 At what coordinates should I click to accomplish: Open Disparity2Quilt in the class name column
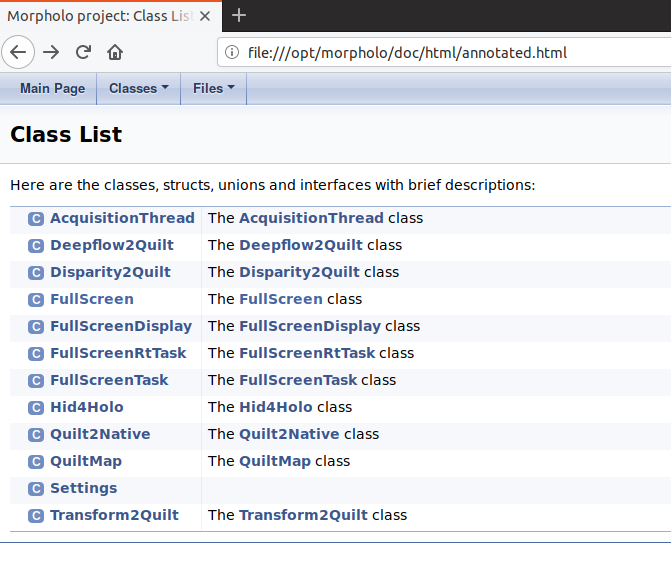point(110,272)
